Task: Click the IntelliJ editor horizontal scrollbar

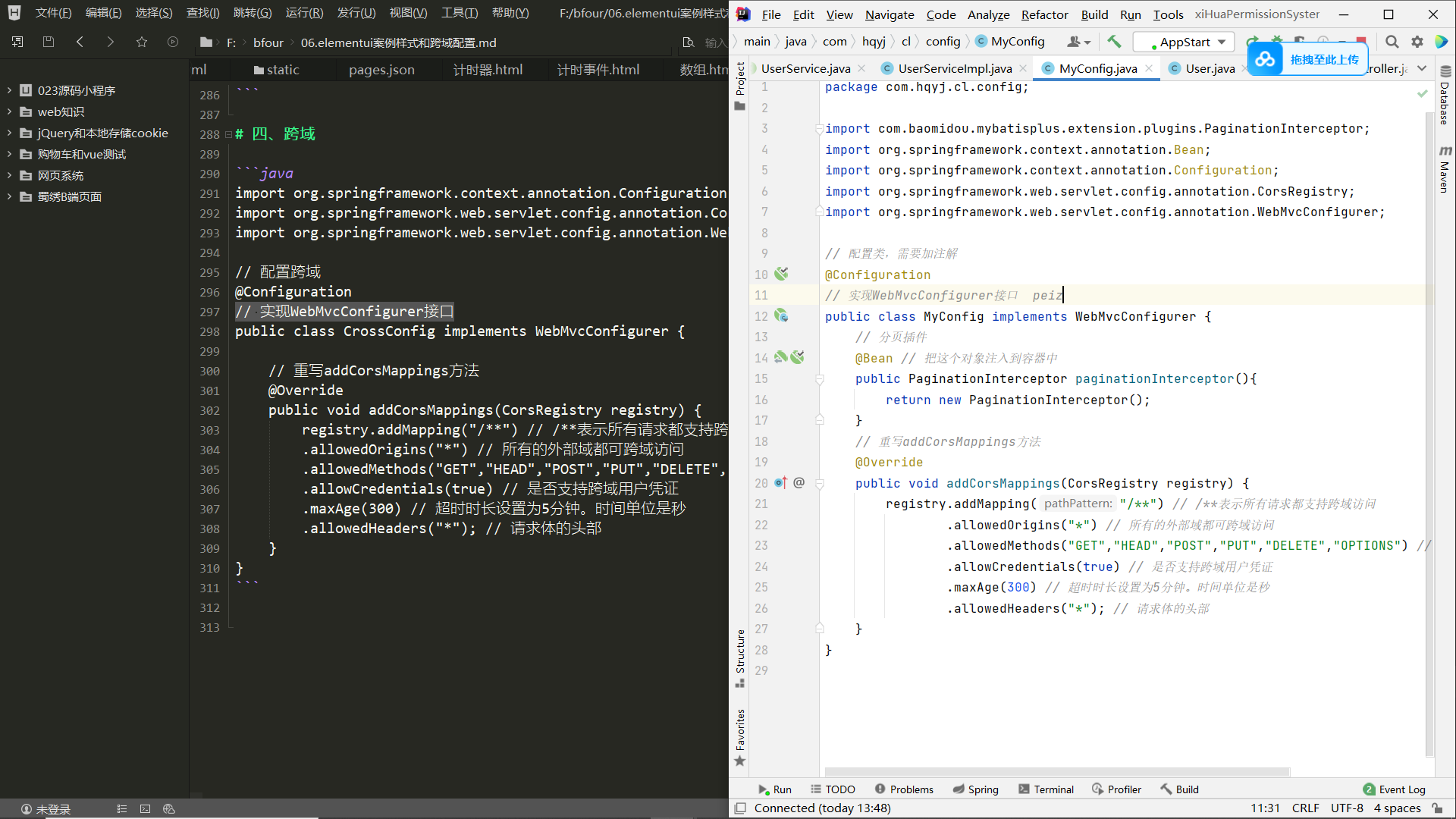Action: [x=1057, y=772]
